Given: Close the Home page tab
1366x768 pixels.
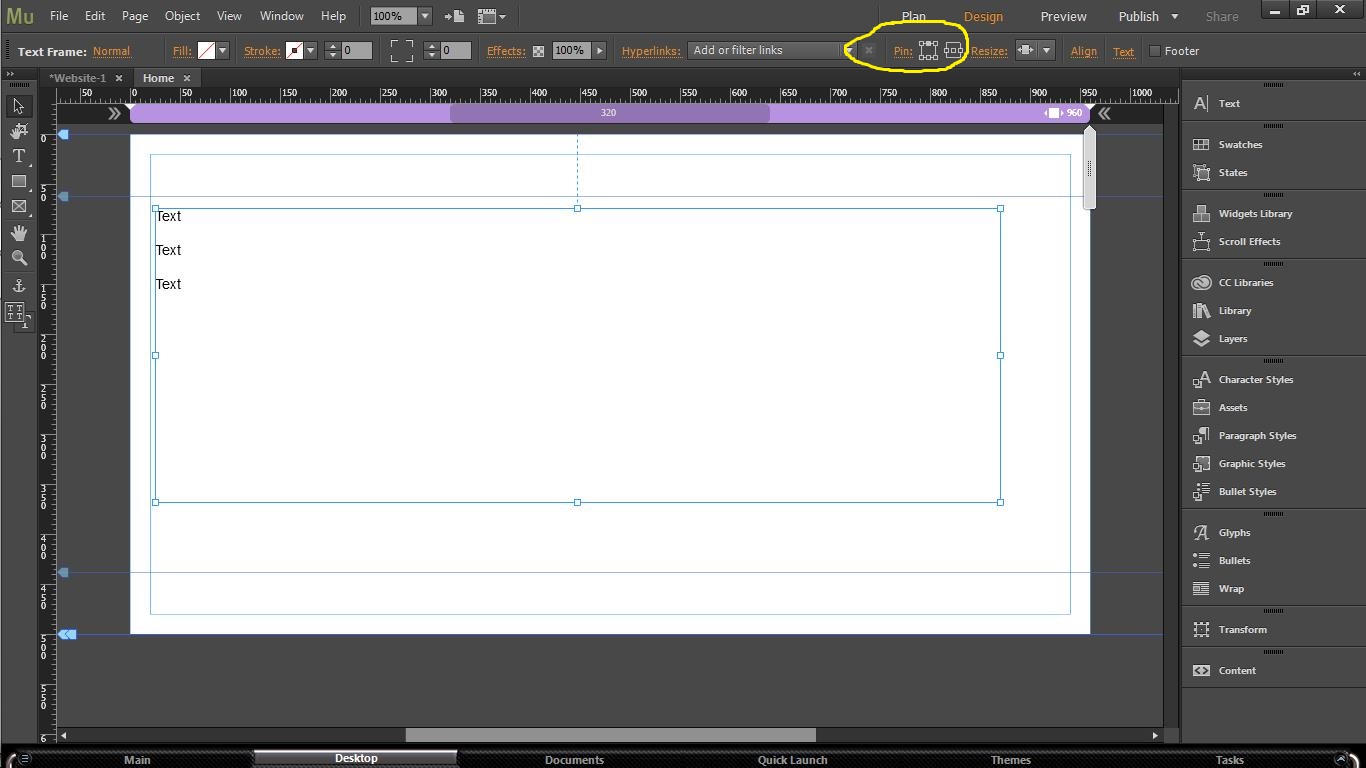Looking at the screenshot, I should tap(186, 78).
